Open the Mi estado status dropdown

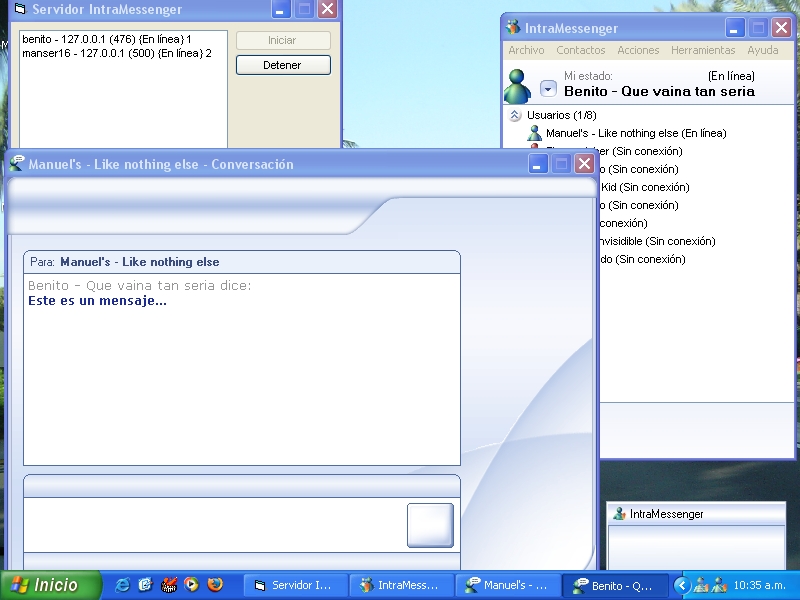(x=548, y=90)
